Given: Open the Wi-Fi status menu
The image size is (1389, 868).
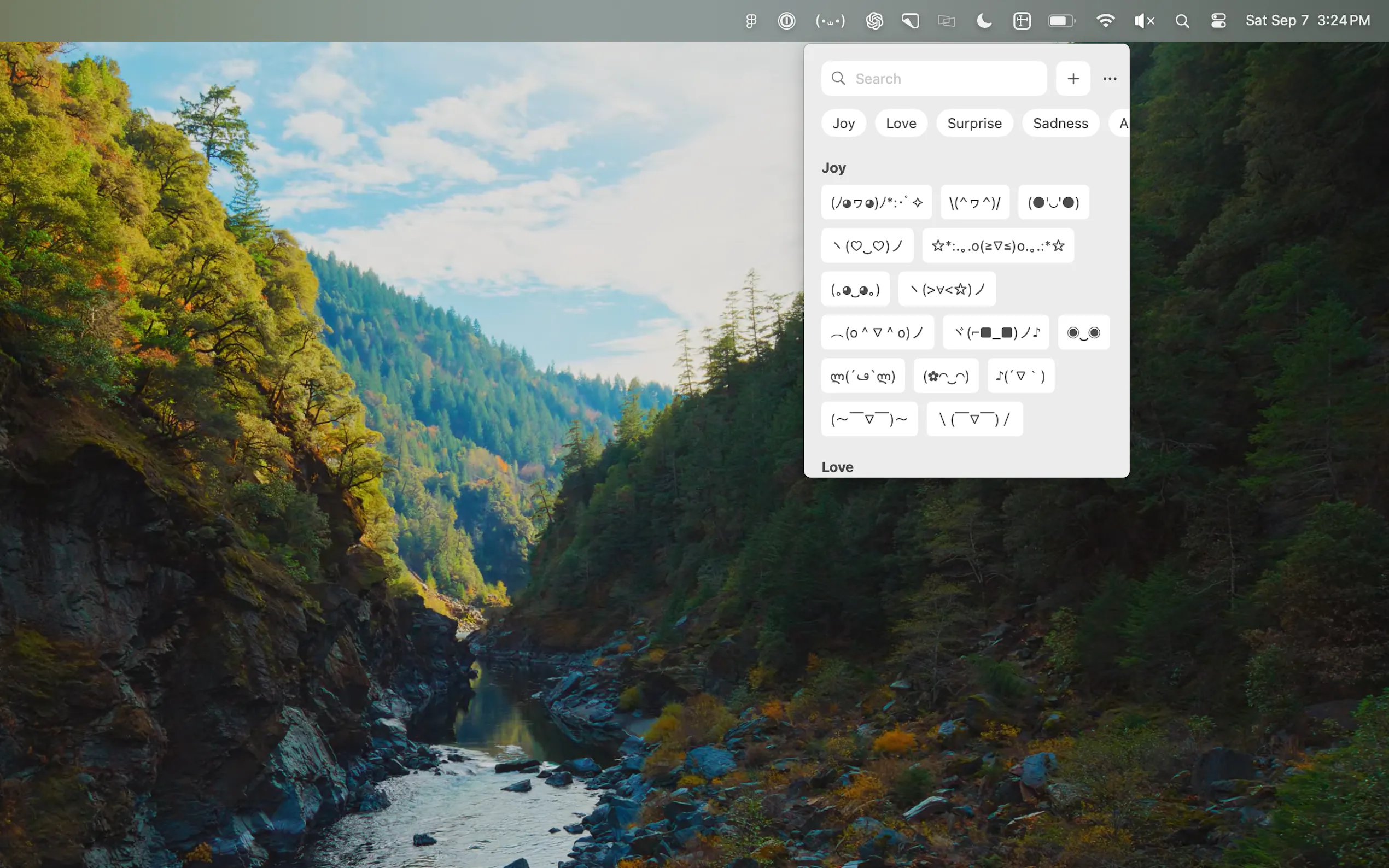Looking at the screenshot, I should pyautogui.click(x=1105, y=21).
